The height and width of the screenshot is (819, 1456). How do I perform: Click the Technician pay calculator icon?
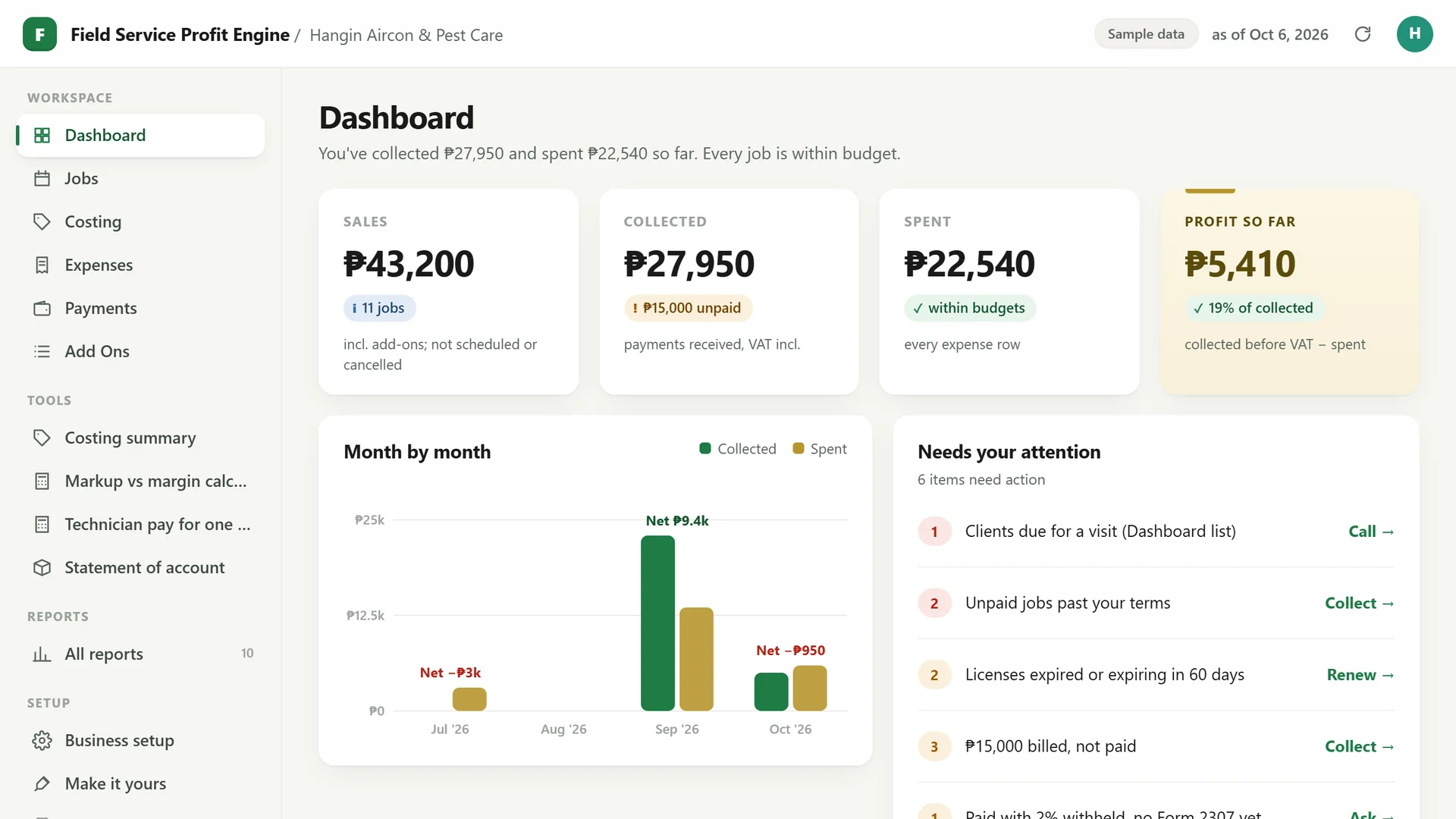click(x=42, y=524)
